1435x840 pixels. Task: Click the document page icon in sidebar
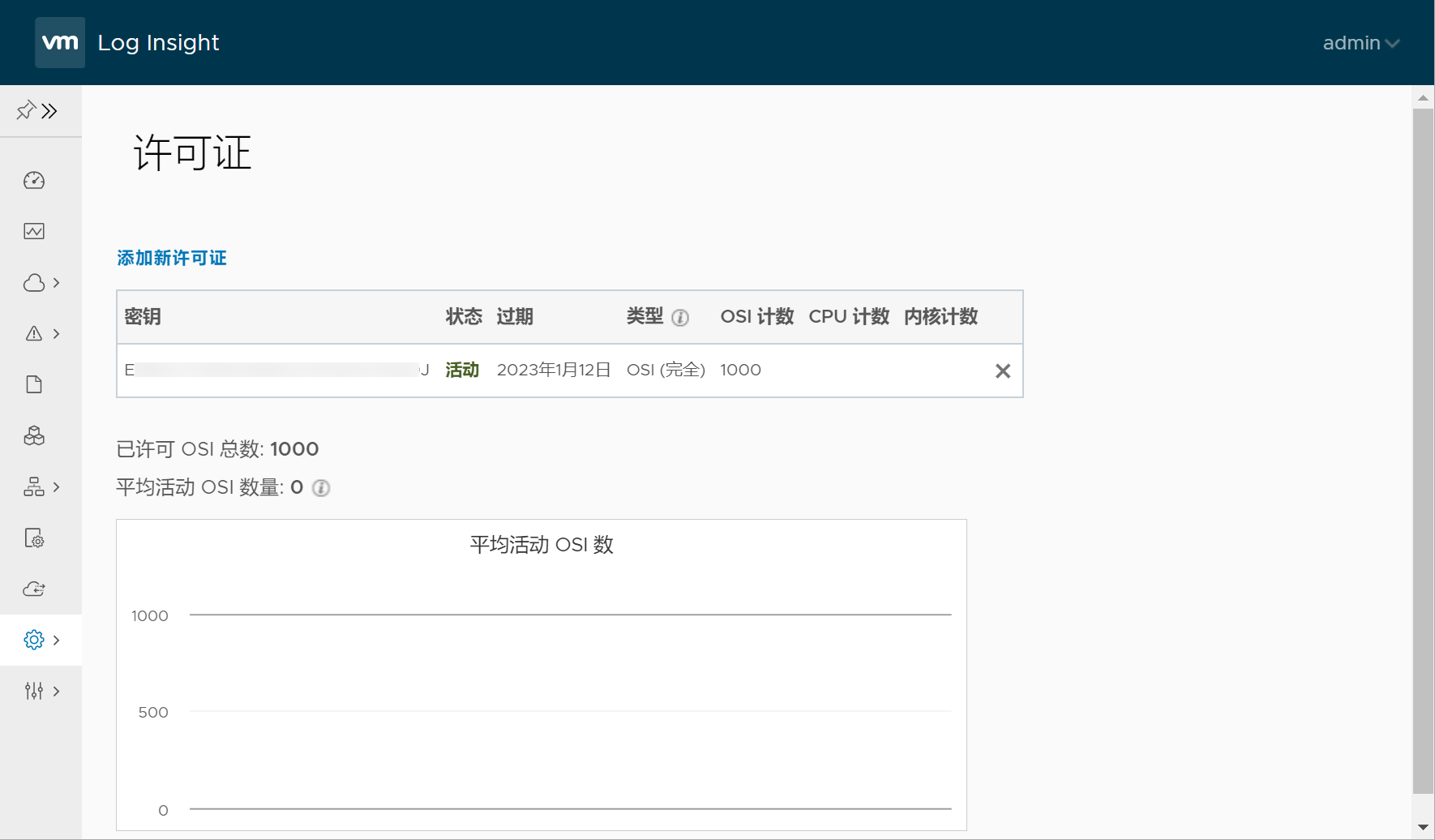[34, 384]
